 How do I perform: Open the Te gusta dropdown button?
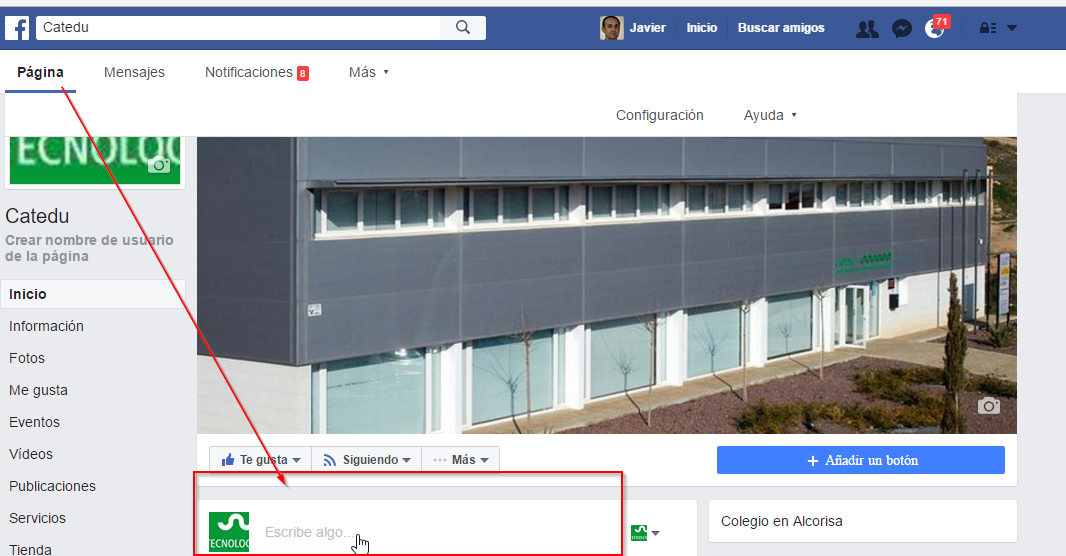point(261,459)
